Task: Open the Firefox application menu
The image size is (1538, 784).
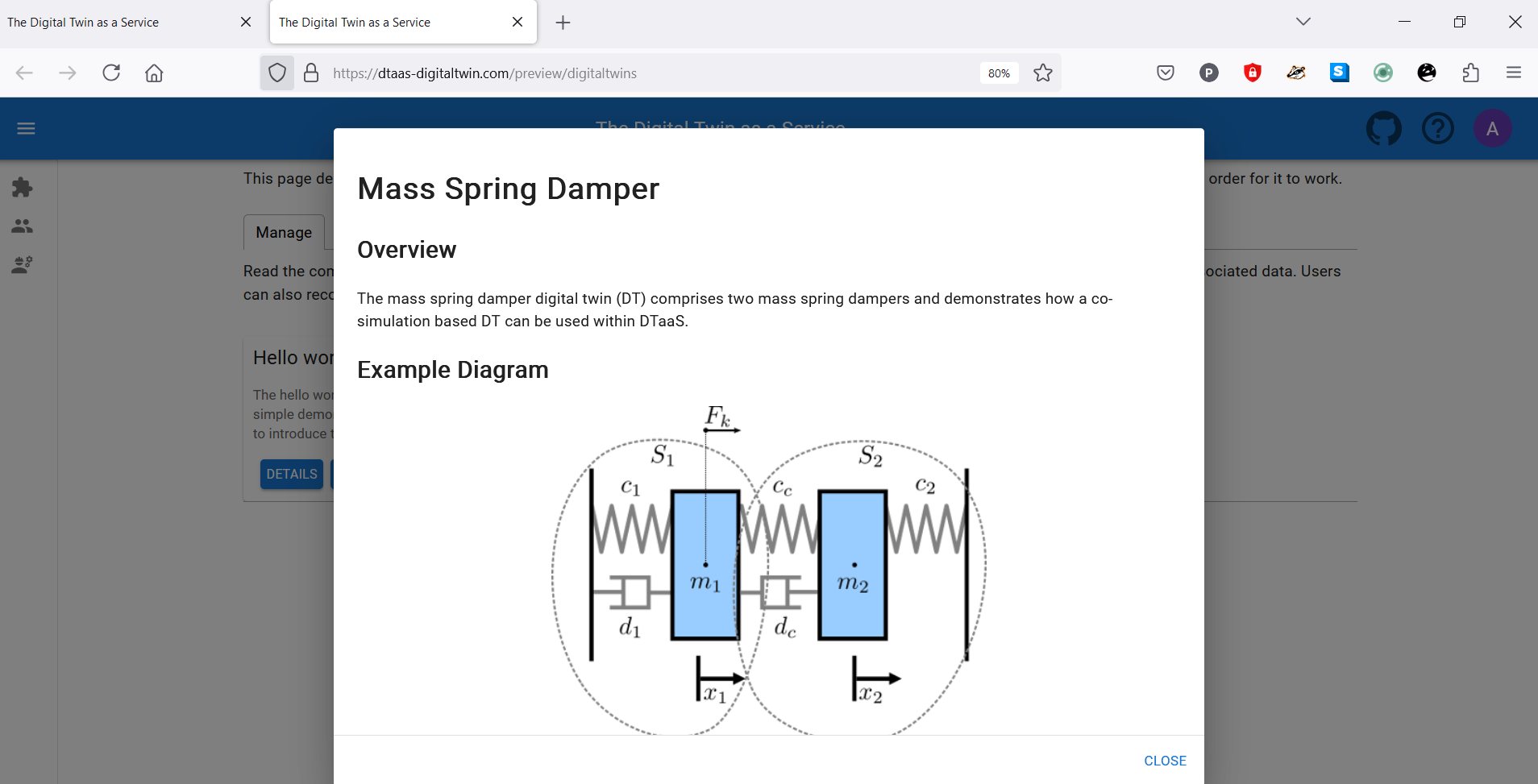Action: (1514, 73)
